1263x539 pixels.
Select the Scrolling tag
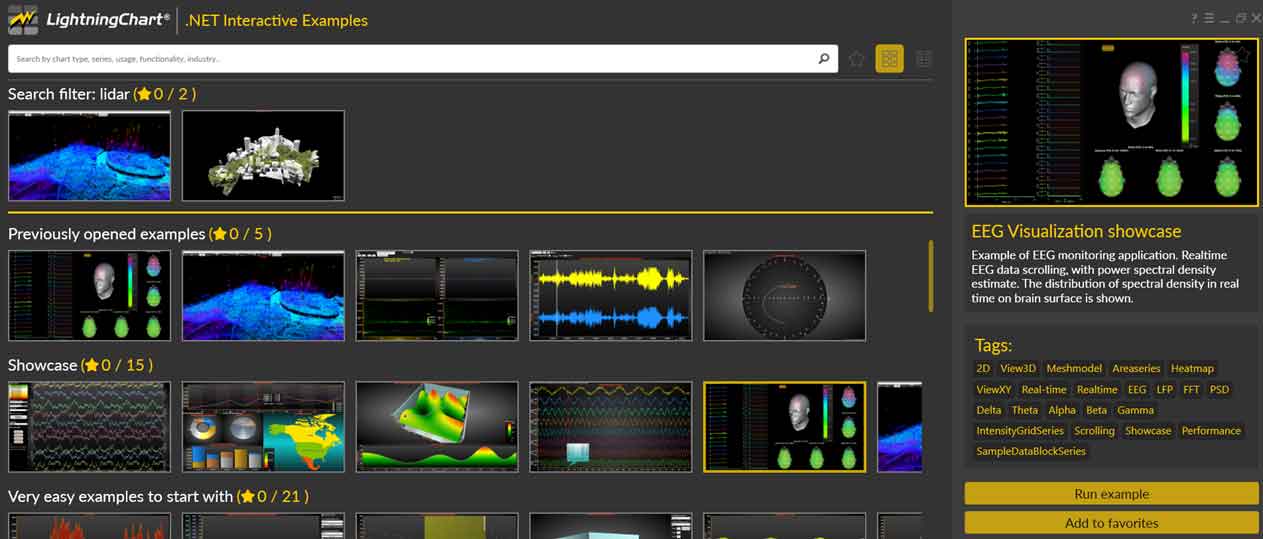[x=1094, y=431]
